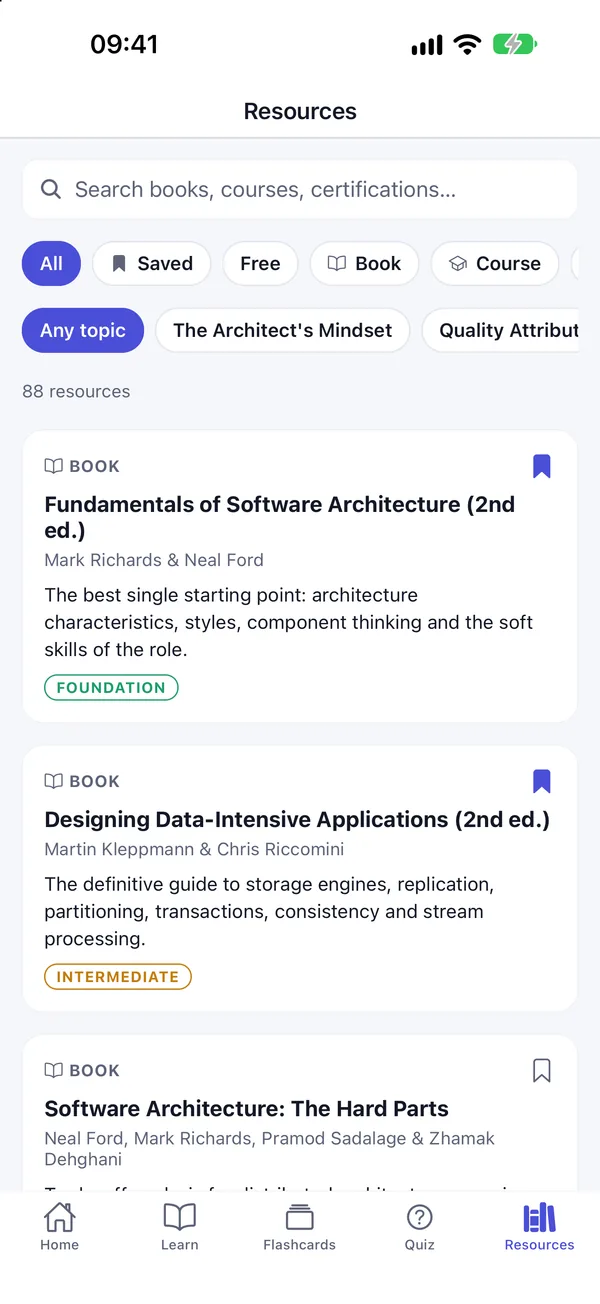Open Software Architecture: The Hard Parts title

[x=246, y=1109]
